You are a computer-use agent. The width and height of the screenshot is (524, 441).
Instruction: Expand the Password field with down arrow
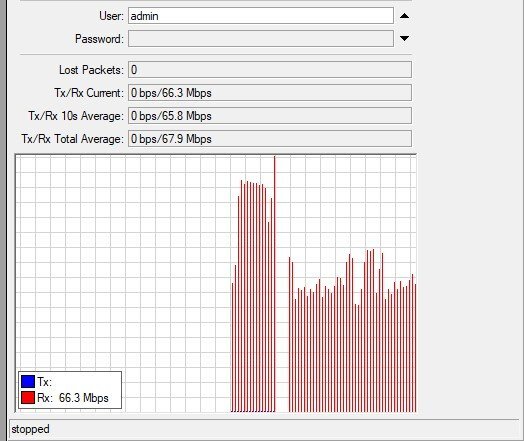point(404,38)
